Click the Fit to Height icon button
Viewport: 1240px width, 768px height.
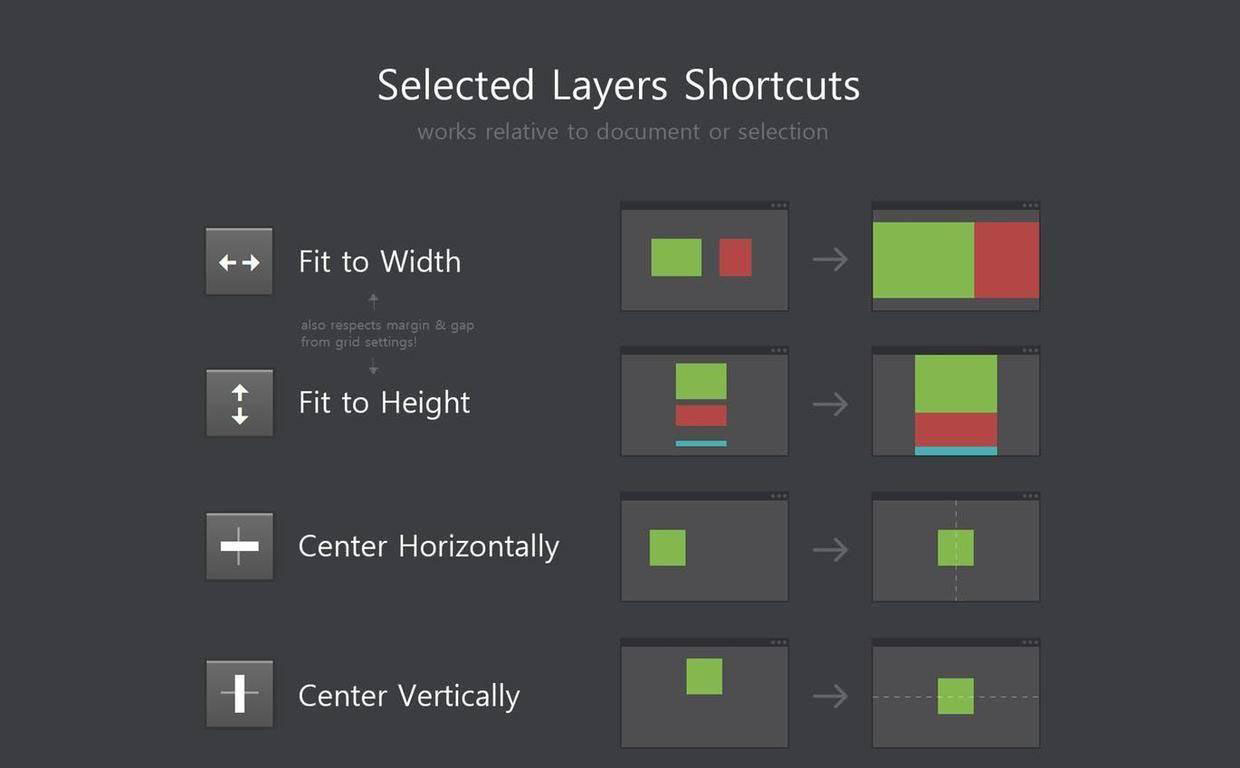pos(239,403)
